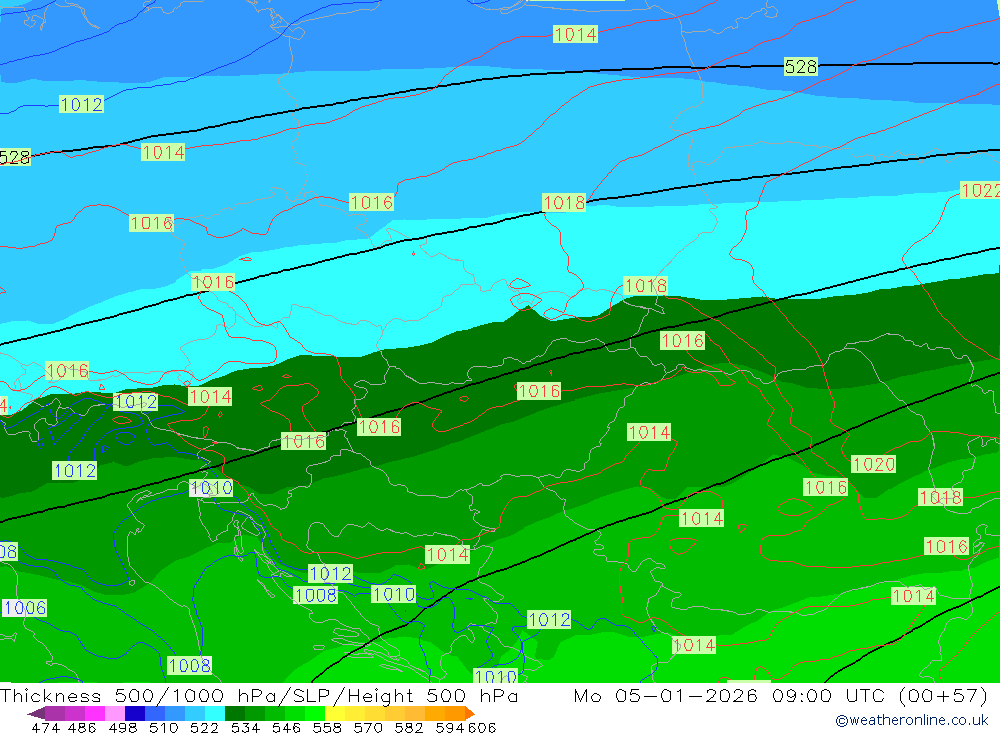The width and height of the screenshot is (1000, 733).
Task: Click the legend value 498
Action: pyautogui.click(x=123, y=728)
